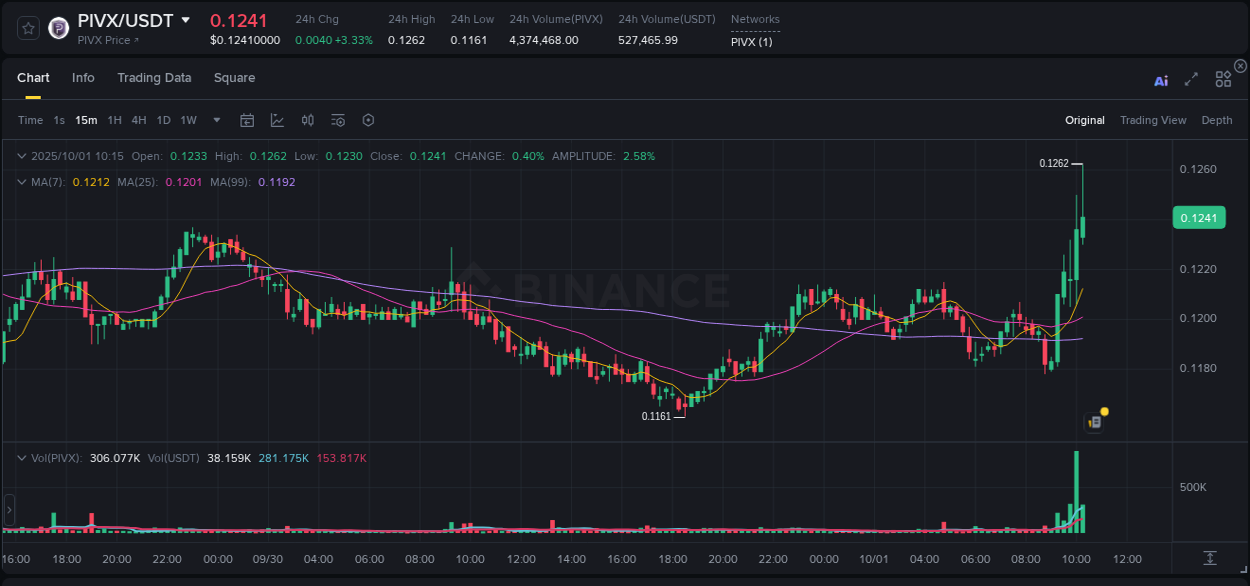Click the Ai analysis icon
Viewport: 1250px width, 586px height.
1160,80
